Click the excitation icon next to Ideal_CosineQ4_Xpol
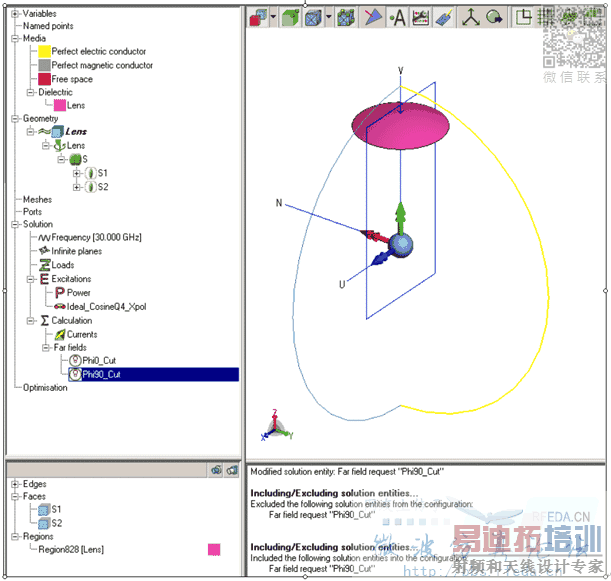611x581 pixels. pyautogui.click(x=60, y=307)
